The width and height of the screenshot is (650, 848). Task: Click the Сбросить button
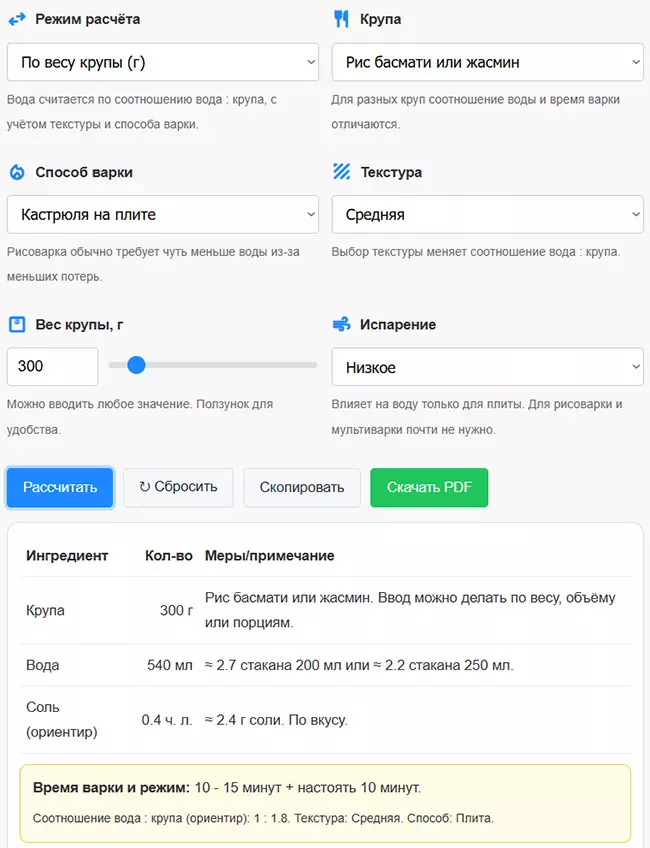[178, 487]
